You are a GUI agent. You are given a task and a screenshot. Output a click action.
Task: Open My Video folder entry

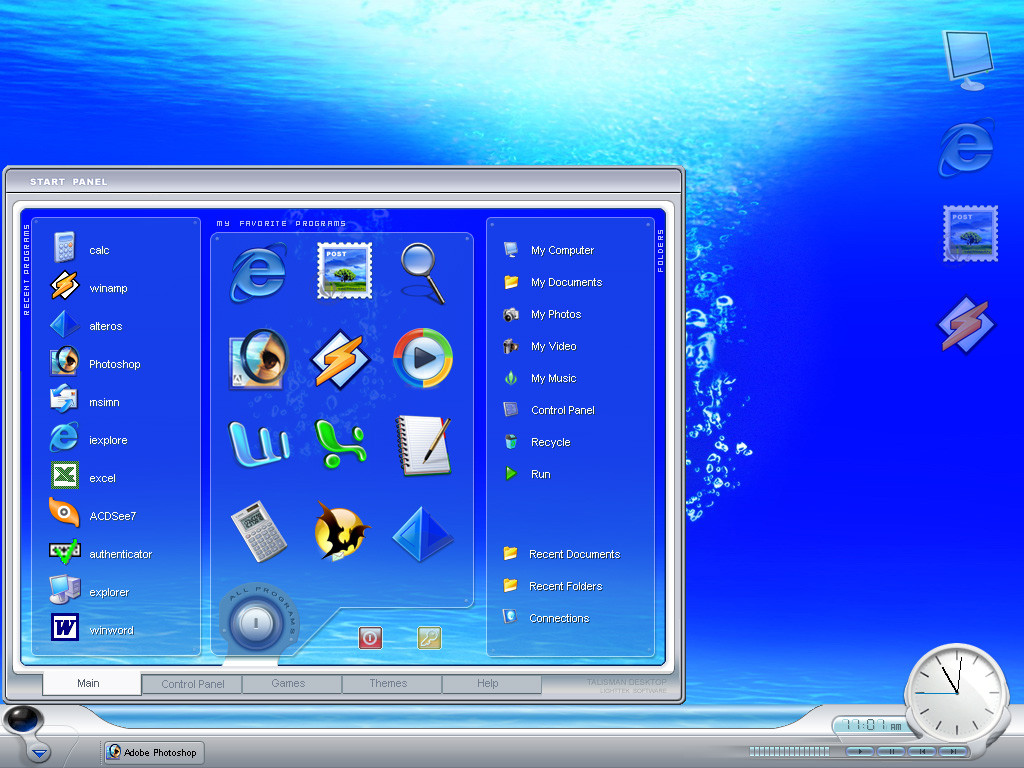tap(540, 345)
